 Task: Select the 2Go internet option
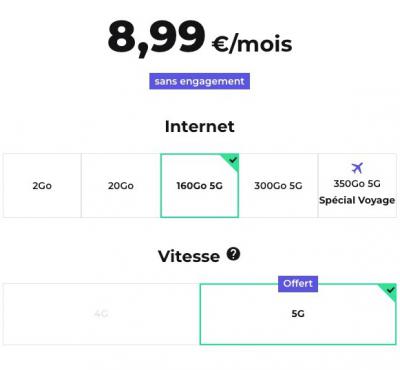42,186
